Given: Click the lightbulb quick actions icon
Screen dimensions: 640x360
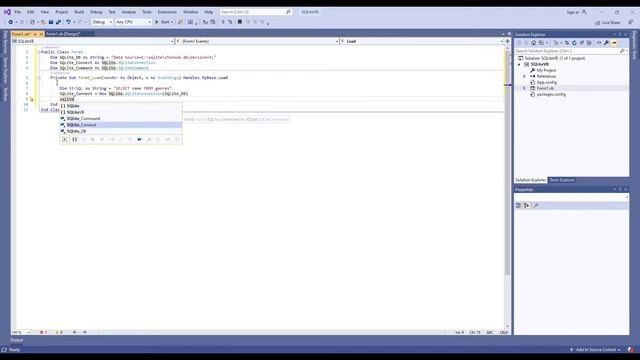Looking at the screenshot, I should 31,99.
